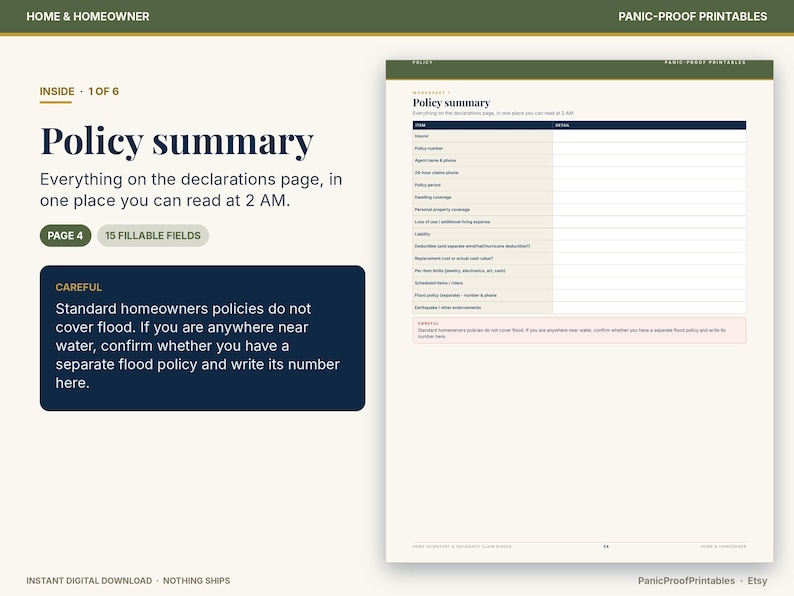Click the PAGE 4 green badge
This screenshot has height=596, width=794.
[65, 235]
